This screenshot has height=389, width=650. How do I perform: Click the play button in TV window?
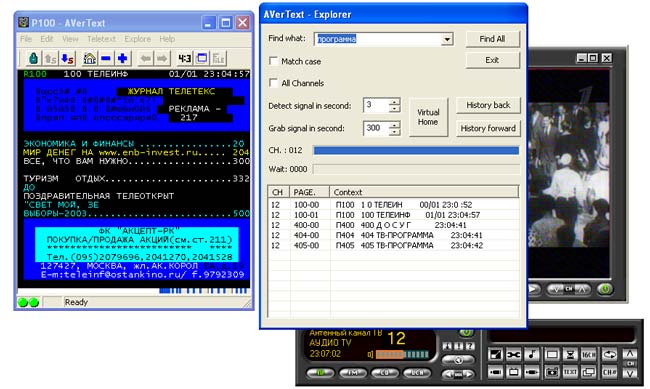(535, 289)
